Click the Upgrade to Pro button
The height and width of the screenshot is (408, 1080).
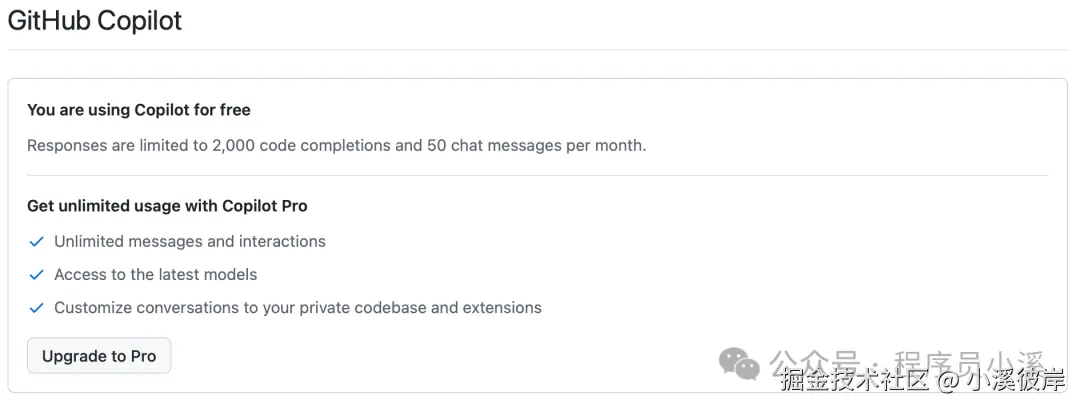coord(99,356)
